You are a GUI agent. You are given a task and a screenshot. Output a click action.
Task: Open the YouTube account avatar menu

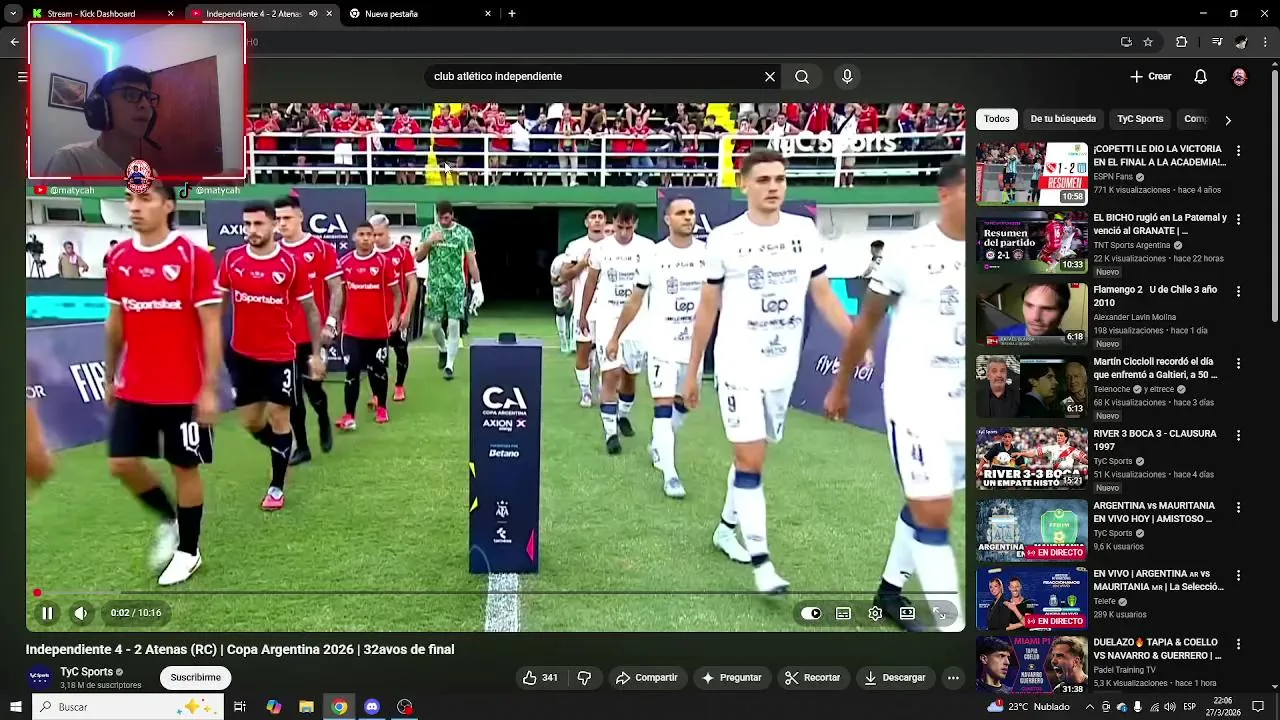pos(1239,77)
